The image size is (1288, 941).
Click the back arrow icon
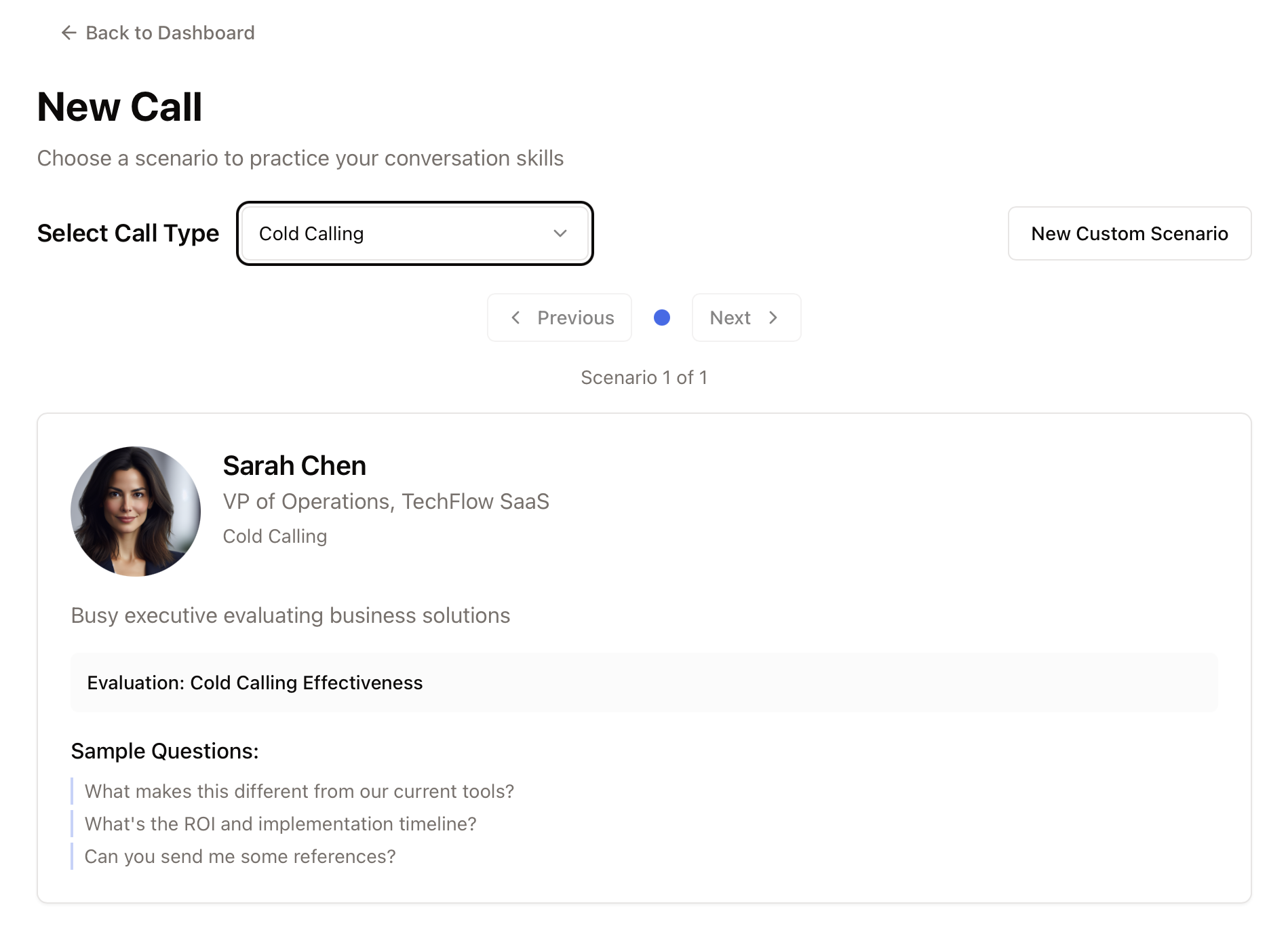(x=68, y=32)
